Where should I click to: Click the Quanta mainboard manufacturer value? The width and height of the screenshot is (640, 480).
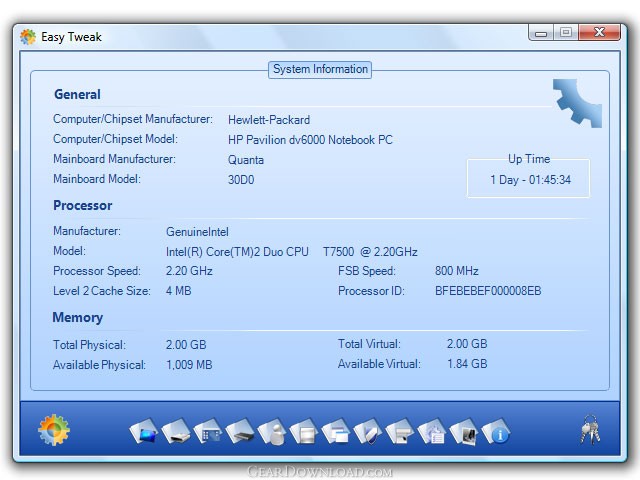[246, 160]
